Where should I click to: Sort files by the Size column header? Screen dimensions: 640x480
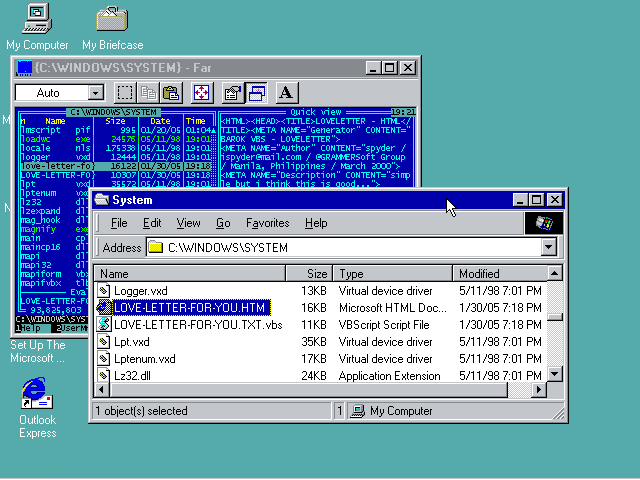(x=309, y=273)
